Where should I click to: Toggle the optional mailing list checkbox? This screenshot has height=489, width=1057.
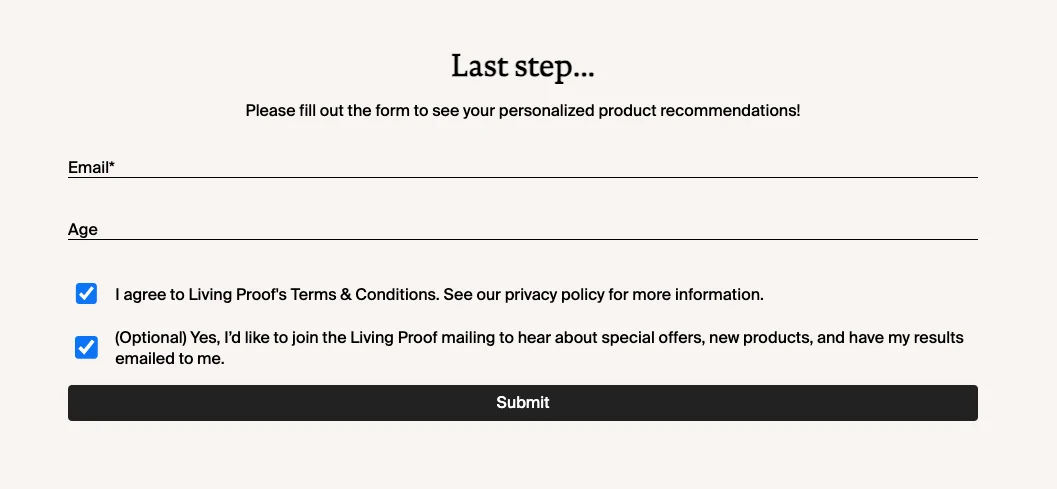click(x=87, y=347)
